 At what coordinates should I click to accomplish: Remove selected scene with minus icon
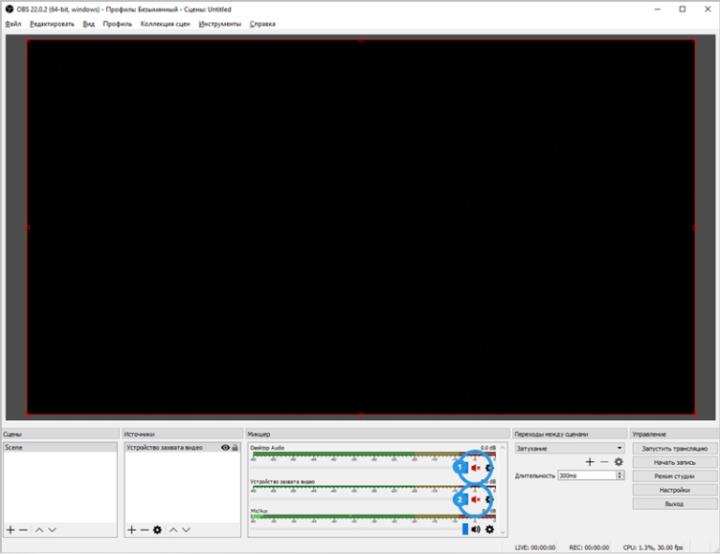click(23, 530)
